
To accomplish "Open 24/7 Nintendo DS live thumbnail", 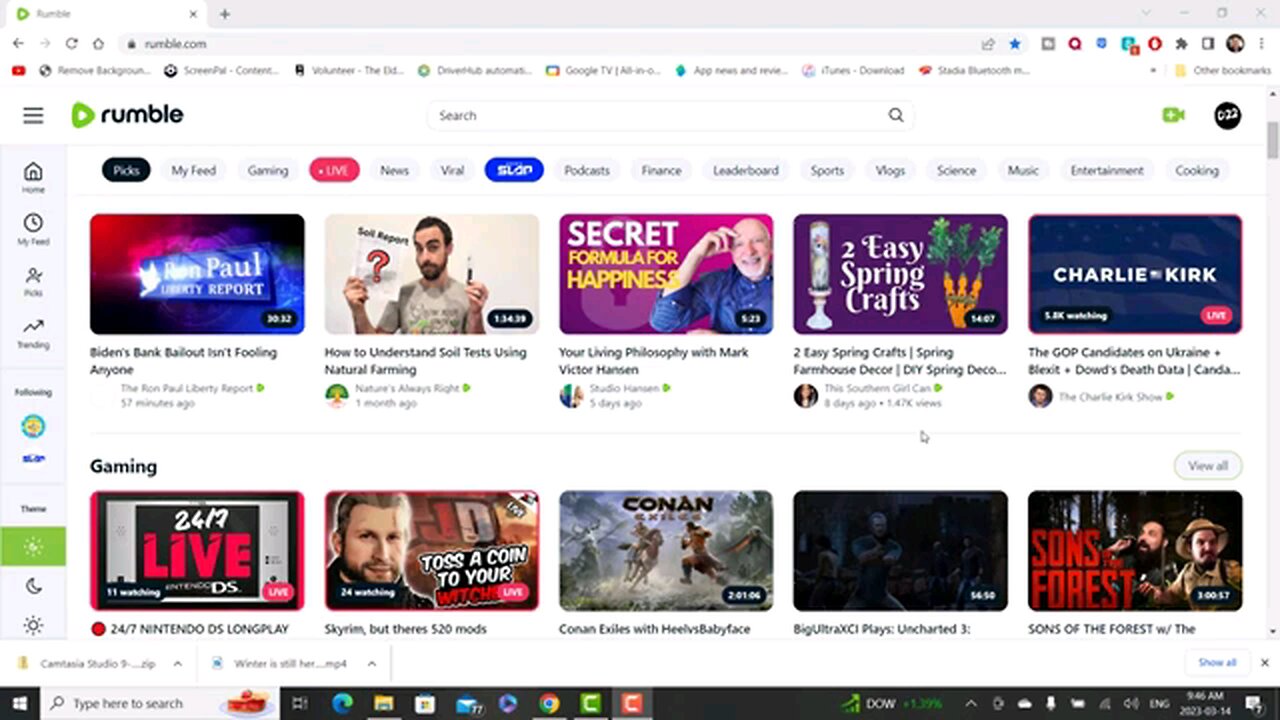I will coord(197,551).
